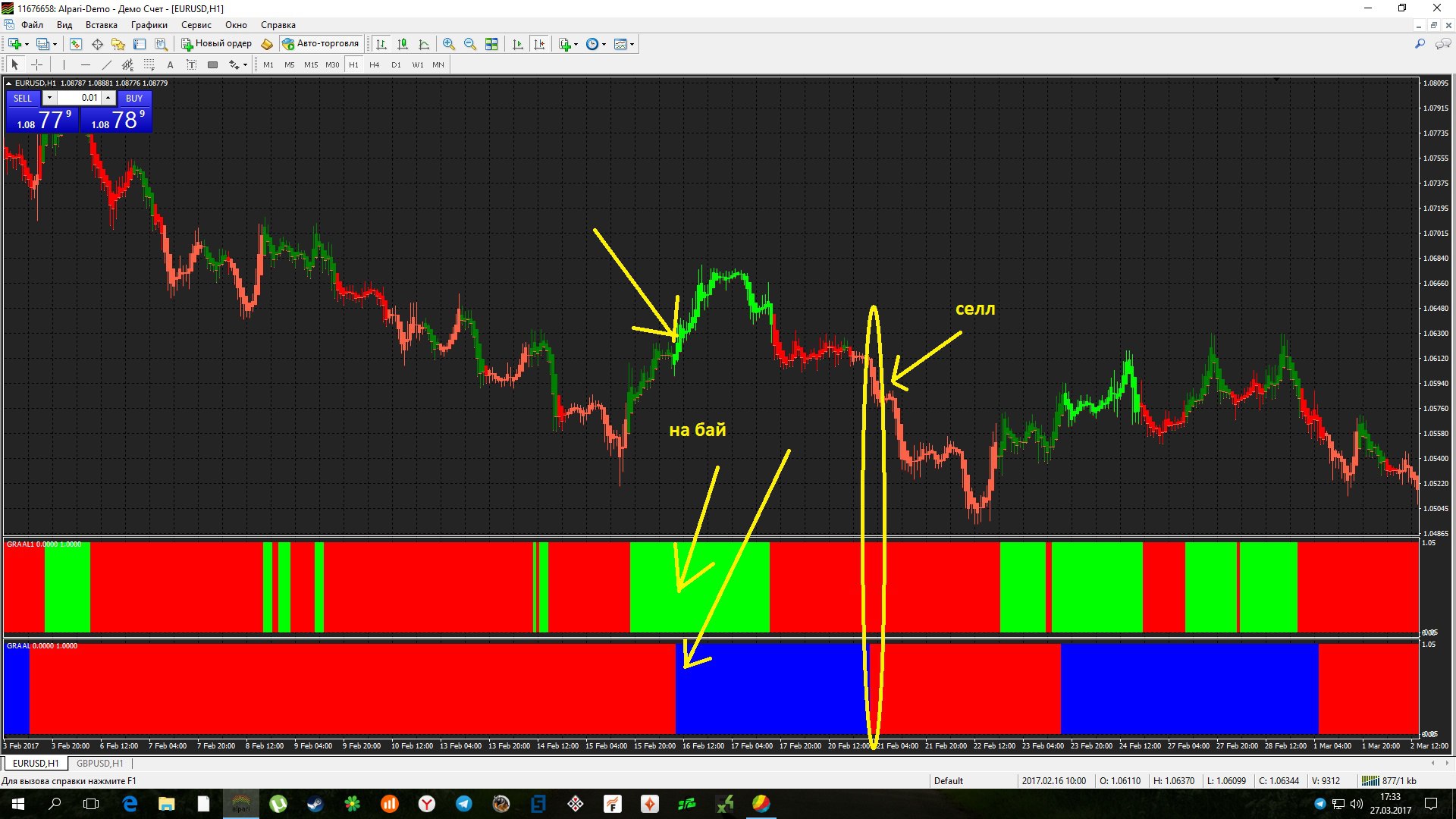Open the Navigator favorites folder icon
This screenshot has width=1456, height=819.
tap(118, 44)
